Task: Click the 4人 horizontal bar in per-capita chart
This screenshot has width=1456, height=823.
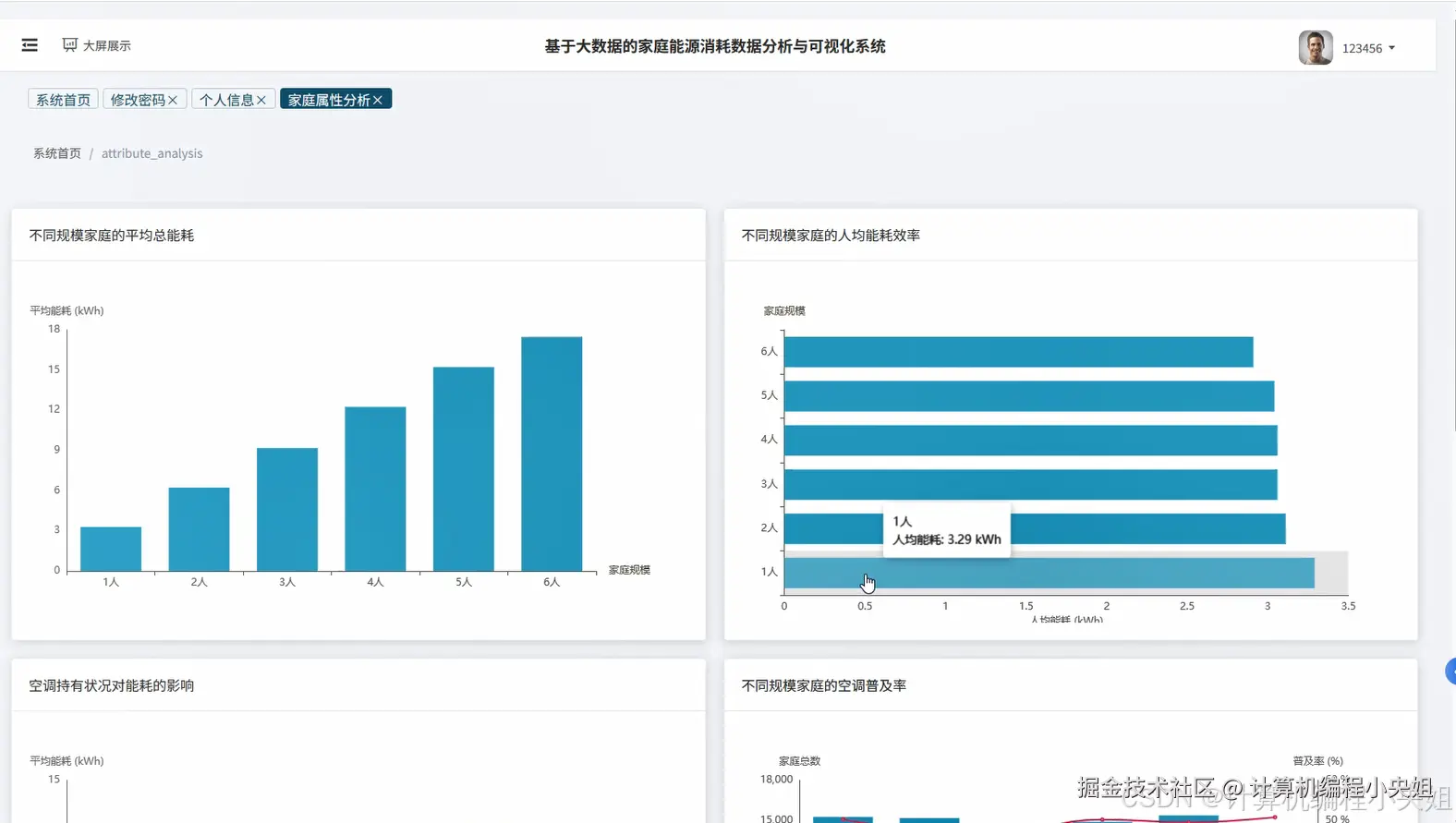Action: coord(1031,441)
